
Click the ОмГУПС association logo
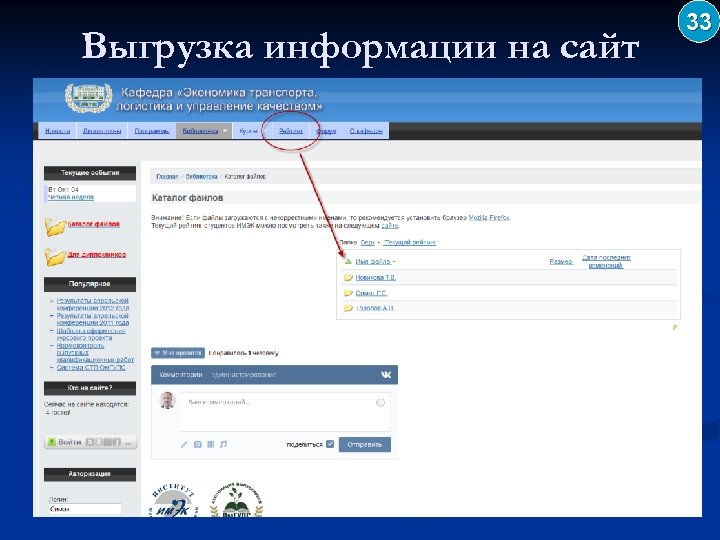[x=236, y=500]
